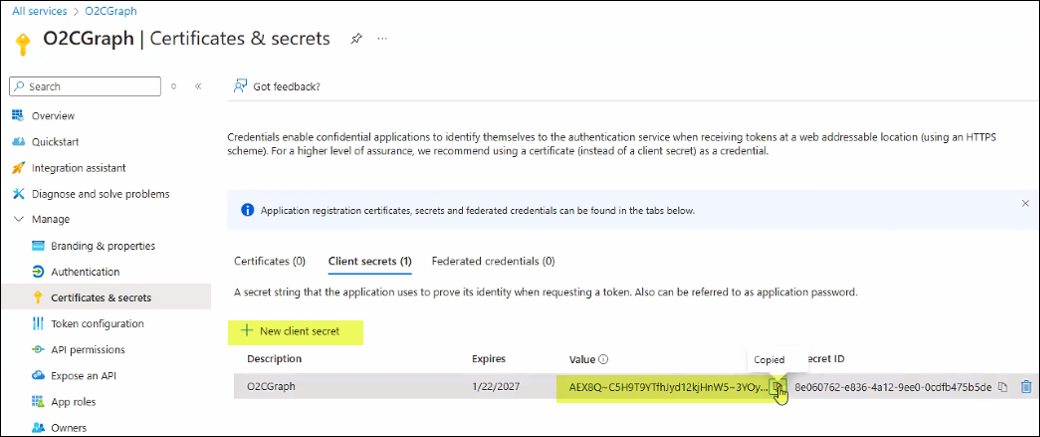Pin the O2CGraph blade
1040x437 pixels.
pyautogui.click(x=356, y=39)
